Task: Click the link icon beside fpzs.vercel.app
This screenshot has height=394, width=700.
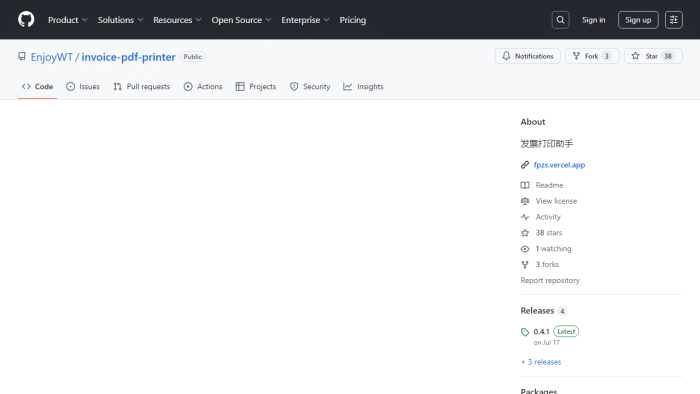Action: (525, 165)
